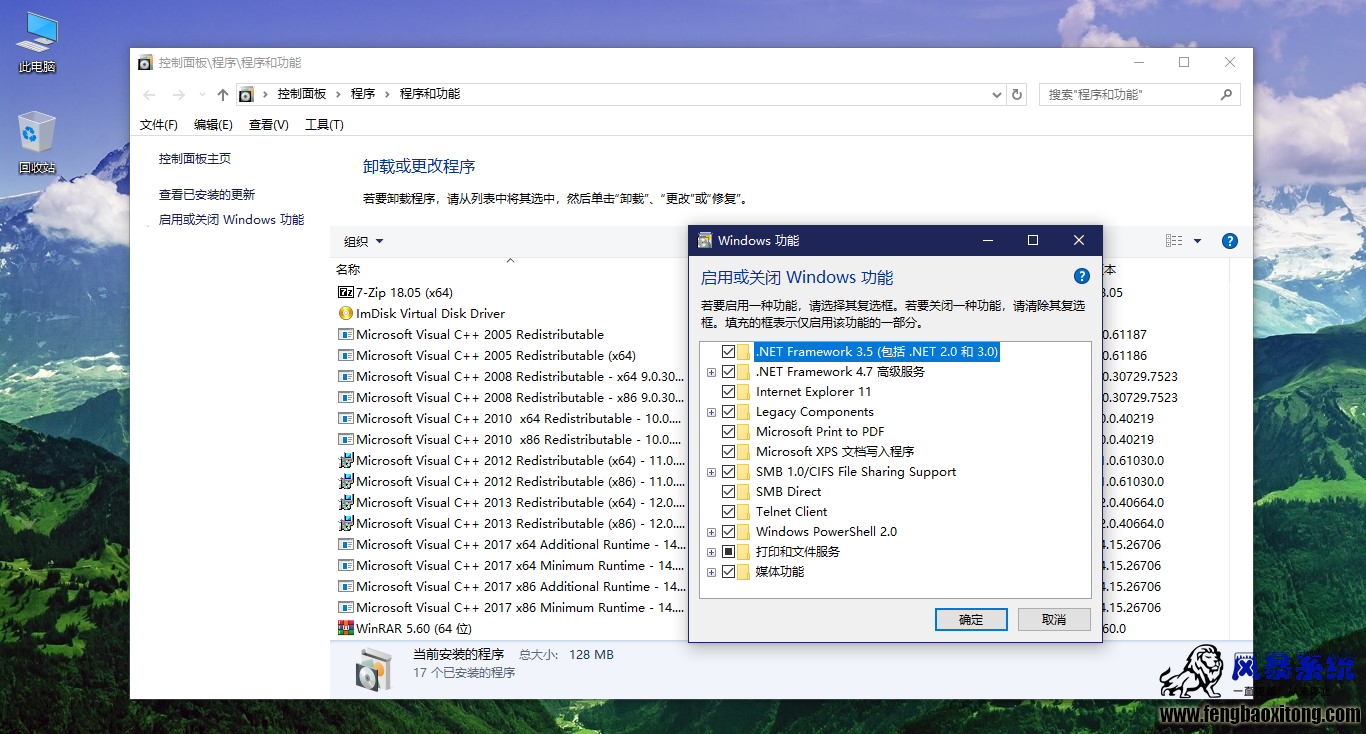Click the 确定 button in Windows Features
This screenshot has height=734, width=1366.
click(x=970, y=620)
